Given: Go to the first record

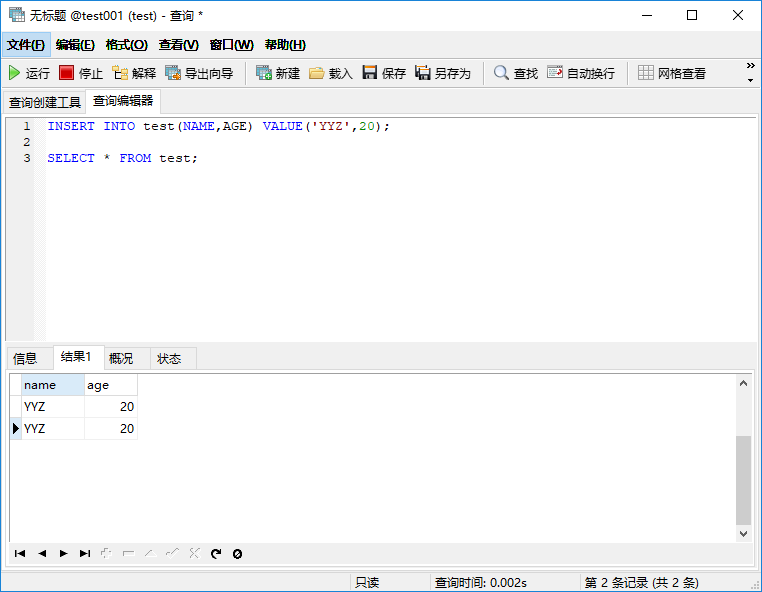Looking at the screenshot, I should point(20,553).
